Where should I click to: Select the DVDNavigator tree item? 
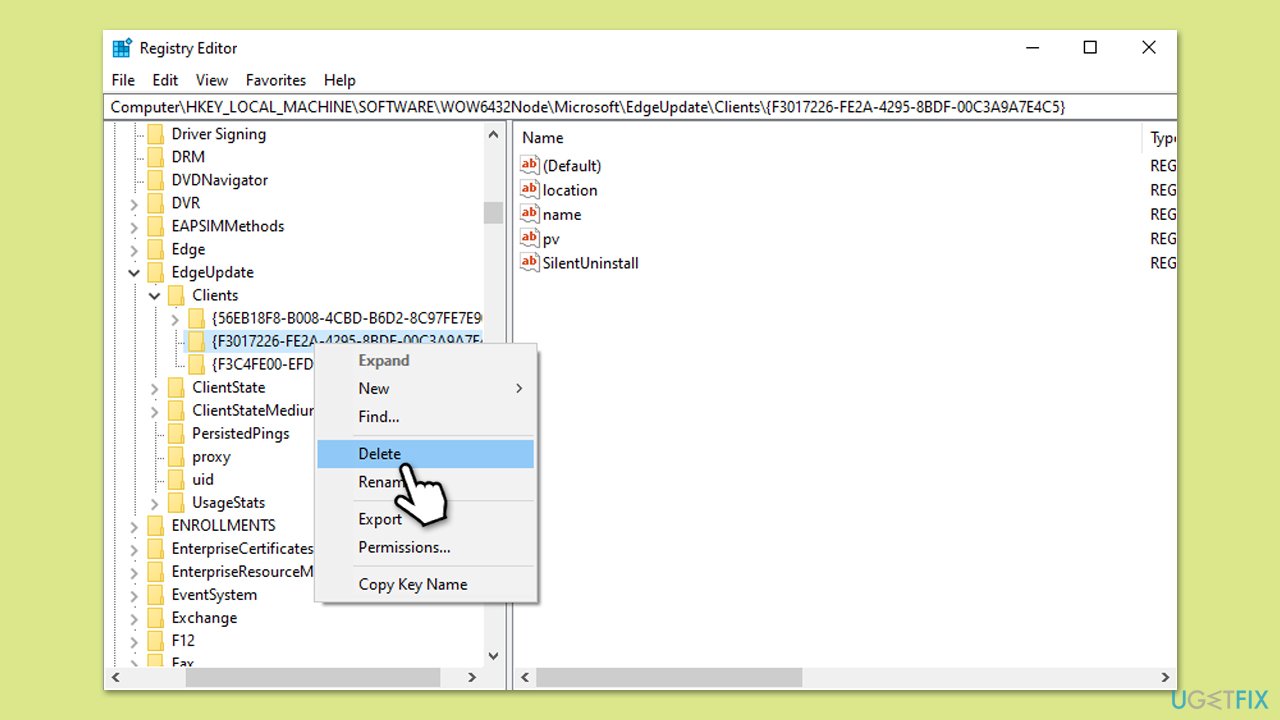(x=220, y=180)
